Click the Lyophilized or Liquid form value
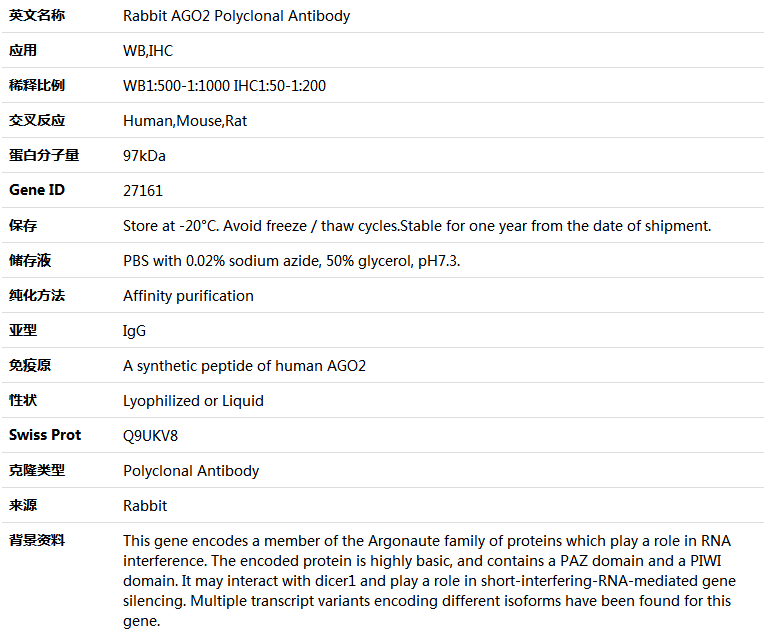 point(193,401)
